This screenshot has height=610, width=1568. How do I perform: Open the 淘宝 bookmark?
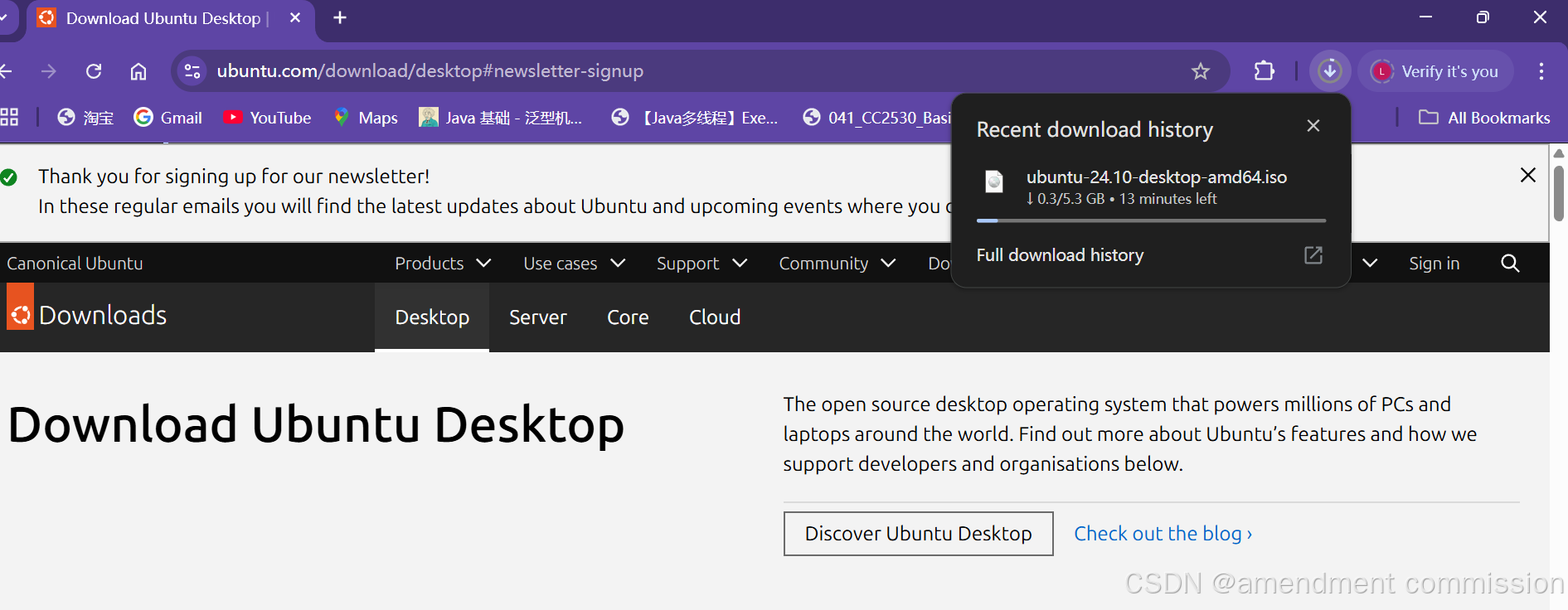(x=85, y=118)
